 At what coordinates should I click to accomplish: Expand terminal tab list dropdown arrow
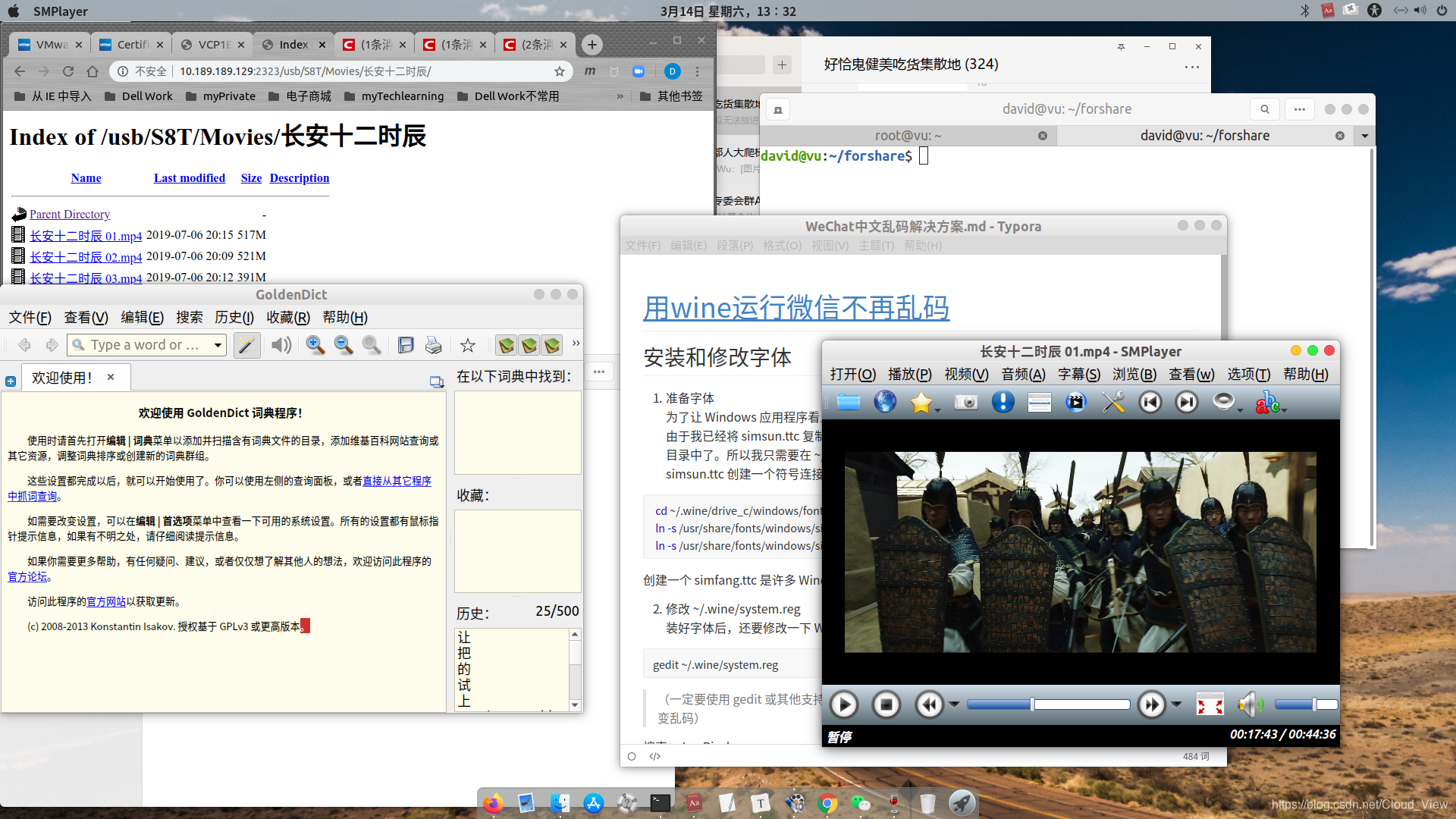[x=1365, y=136]
